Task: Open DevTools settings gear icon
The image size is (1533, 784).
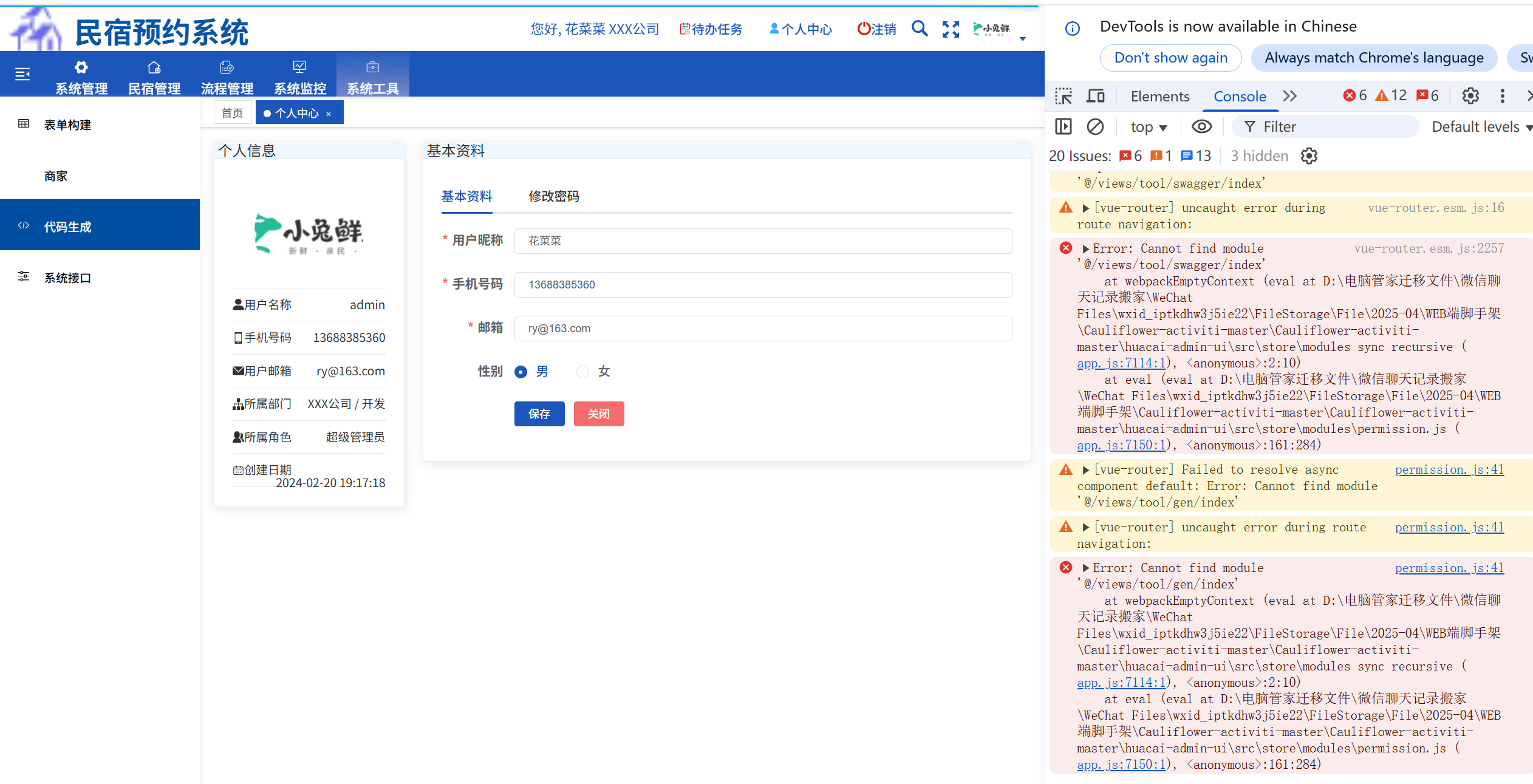Action: pos(1470,96)
